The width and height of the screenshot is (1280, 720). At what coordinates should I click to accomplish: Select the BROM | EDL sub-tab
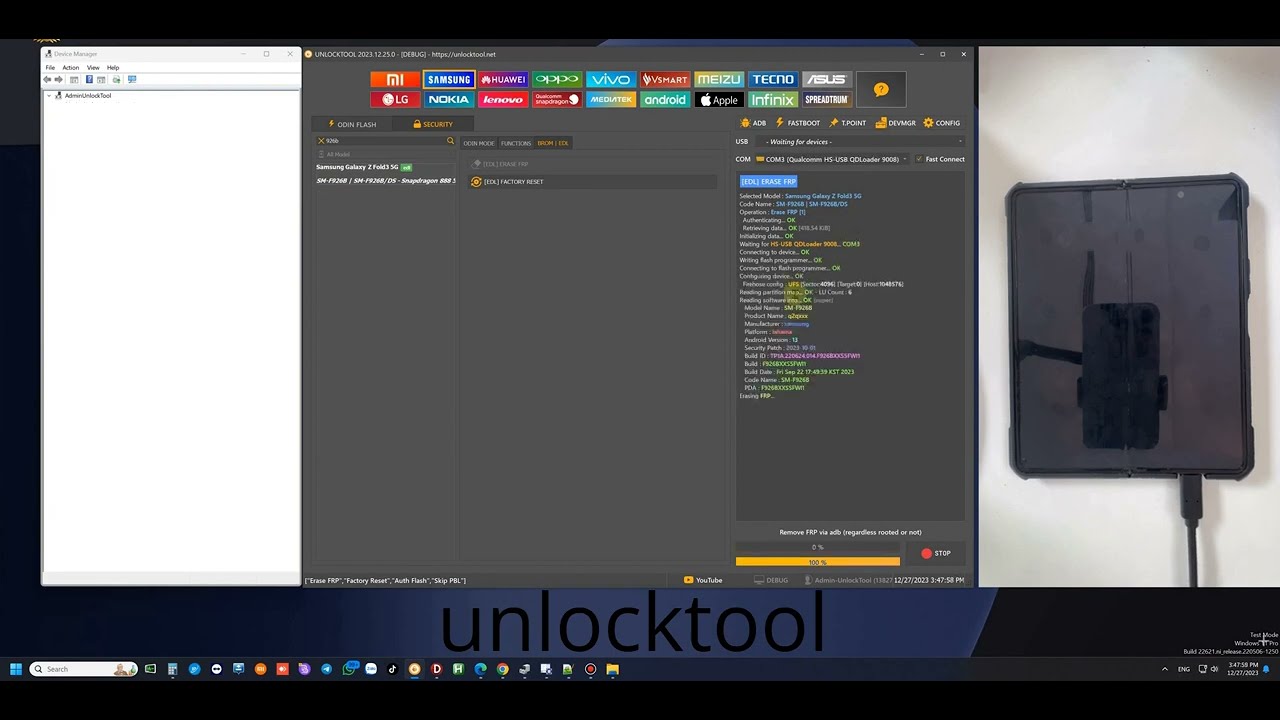[553, 143]
